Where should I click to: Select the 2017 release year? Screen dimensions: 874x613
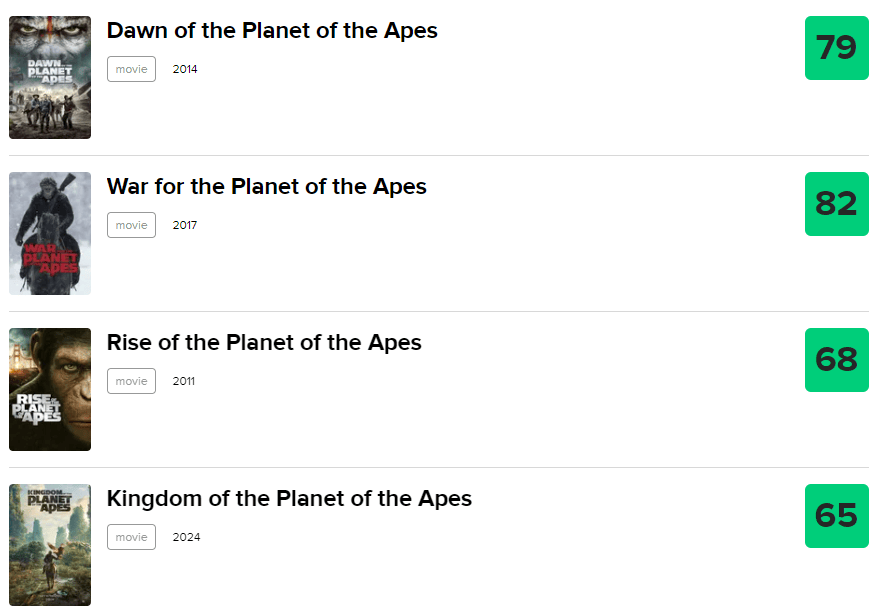(185, 225)
